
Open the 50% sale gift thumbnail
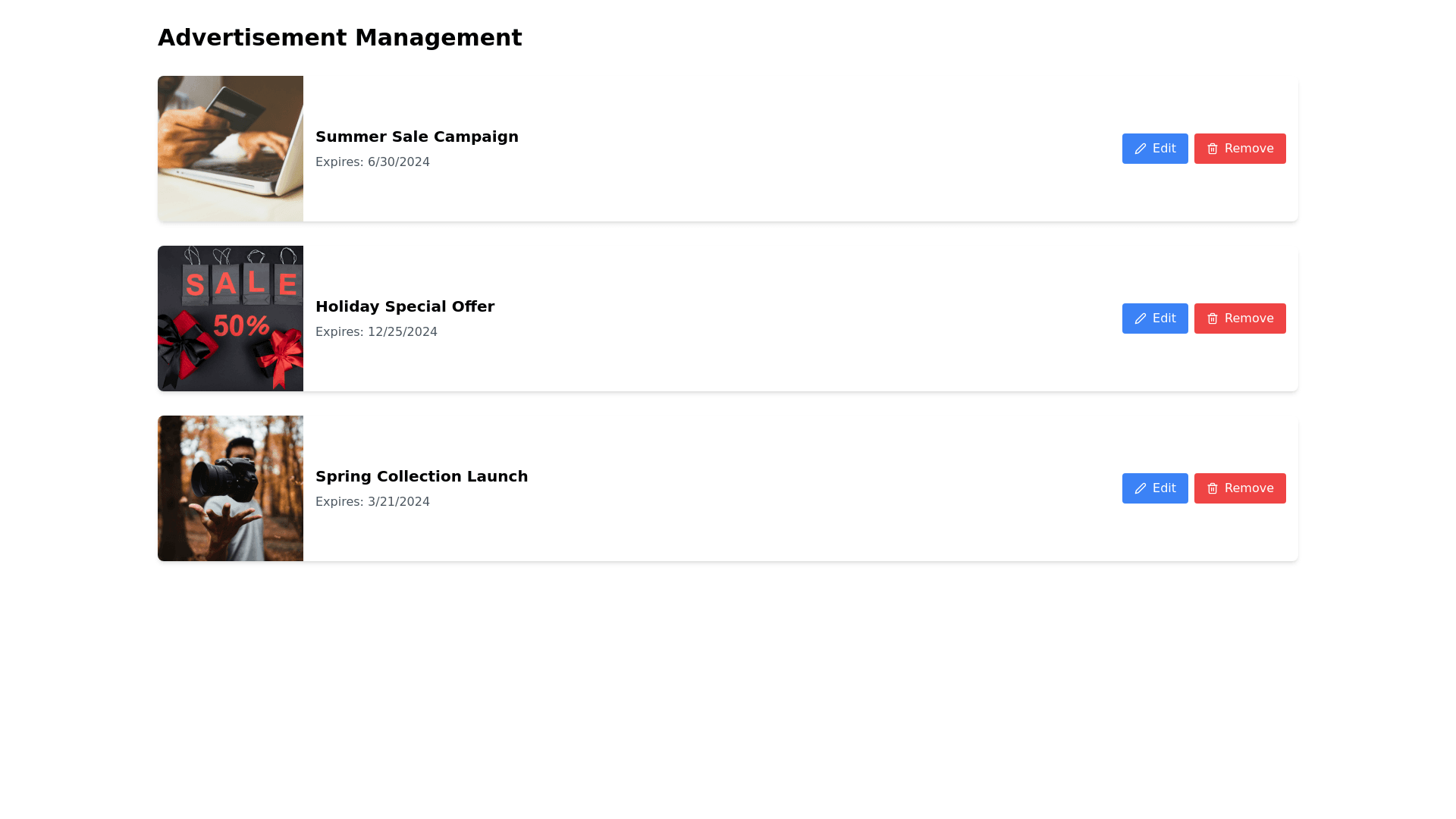pos(231,318)
